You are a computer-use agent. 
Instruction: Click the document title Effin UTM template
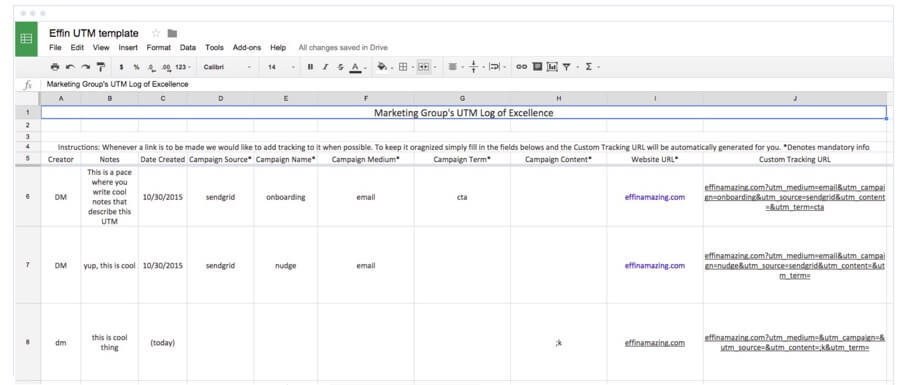pos(94,33)
